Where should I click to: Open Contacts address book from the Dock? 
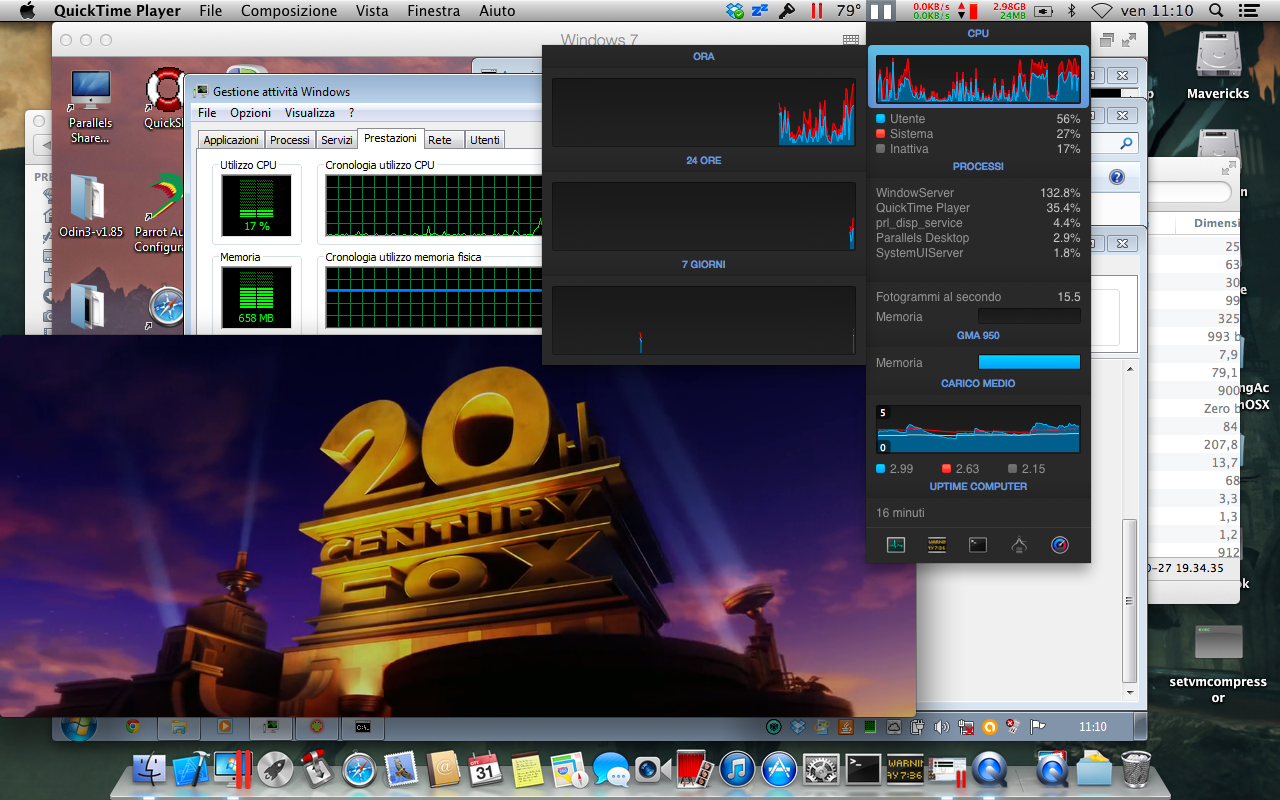443,768
